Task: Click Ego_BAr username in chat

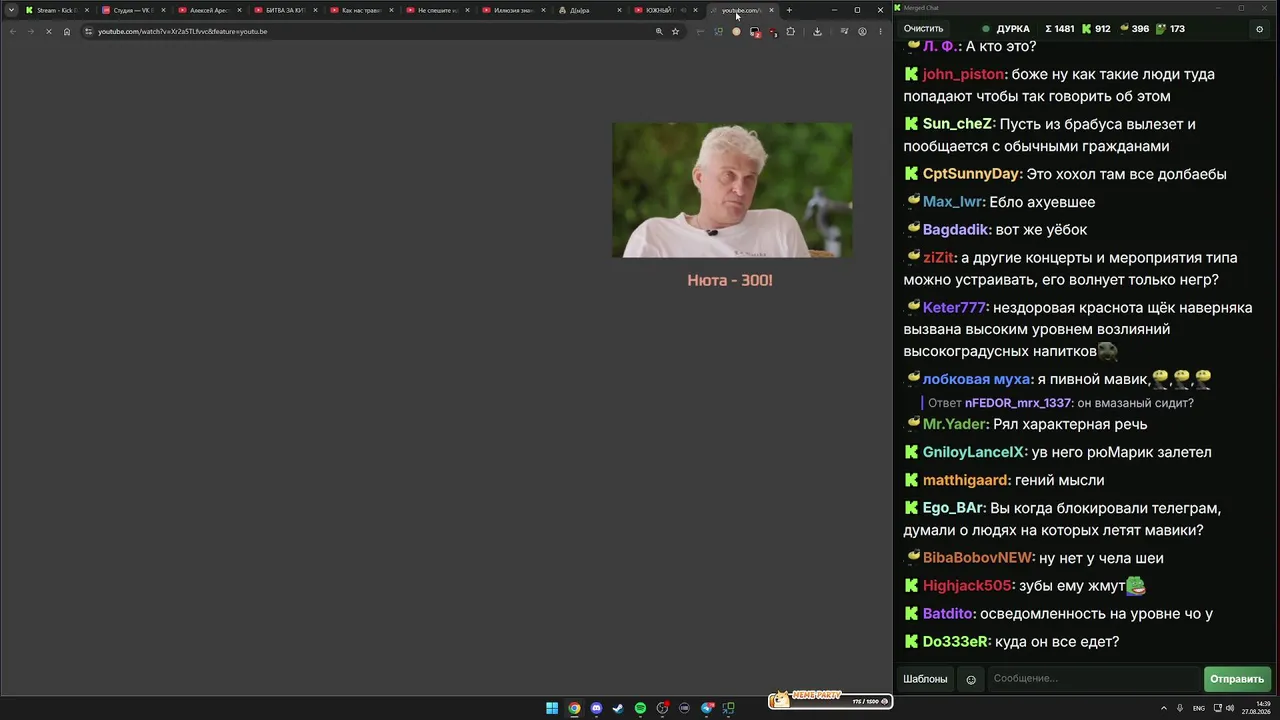Action: (952, 508)
